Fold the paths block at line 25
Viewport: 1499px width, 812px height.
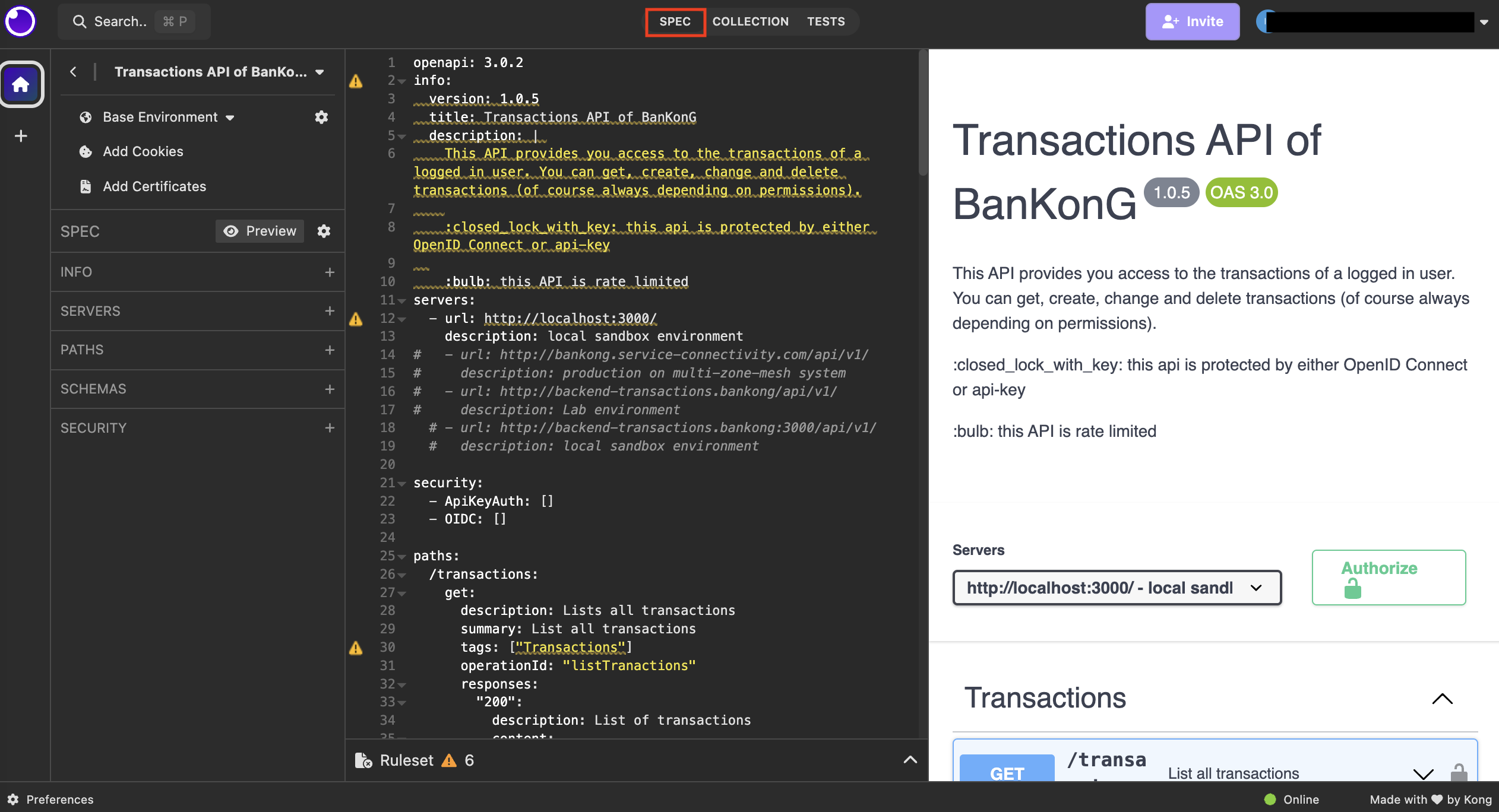402,557
